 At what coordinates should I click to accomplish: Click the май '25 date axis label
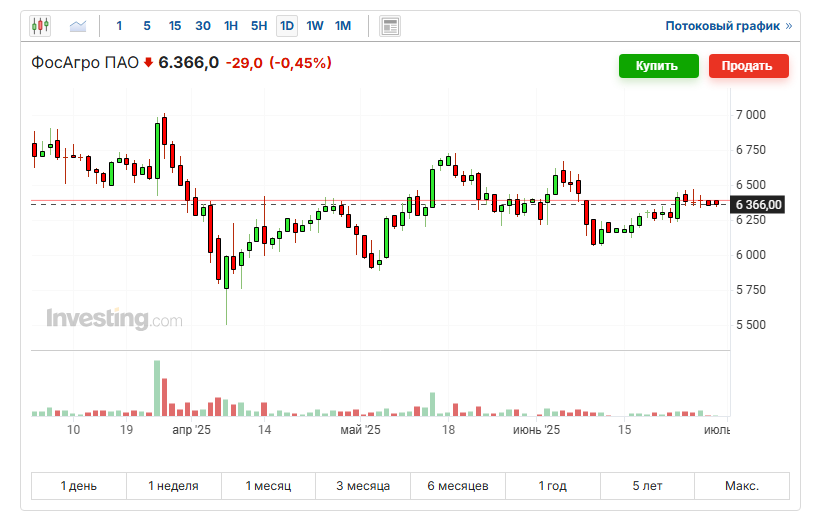360,430
